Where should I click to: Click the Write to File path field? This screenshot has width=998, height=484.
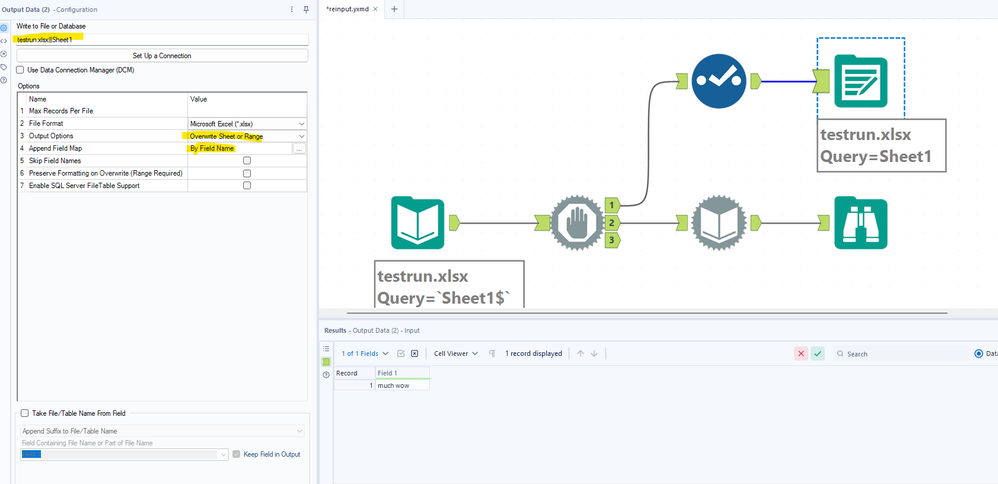(x=162, y=39)
